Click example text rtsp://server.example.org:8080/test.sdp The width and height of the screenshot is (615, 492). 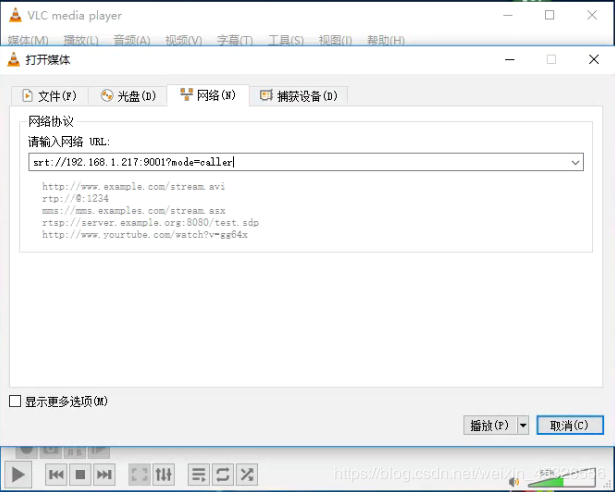click(150, 222)
